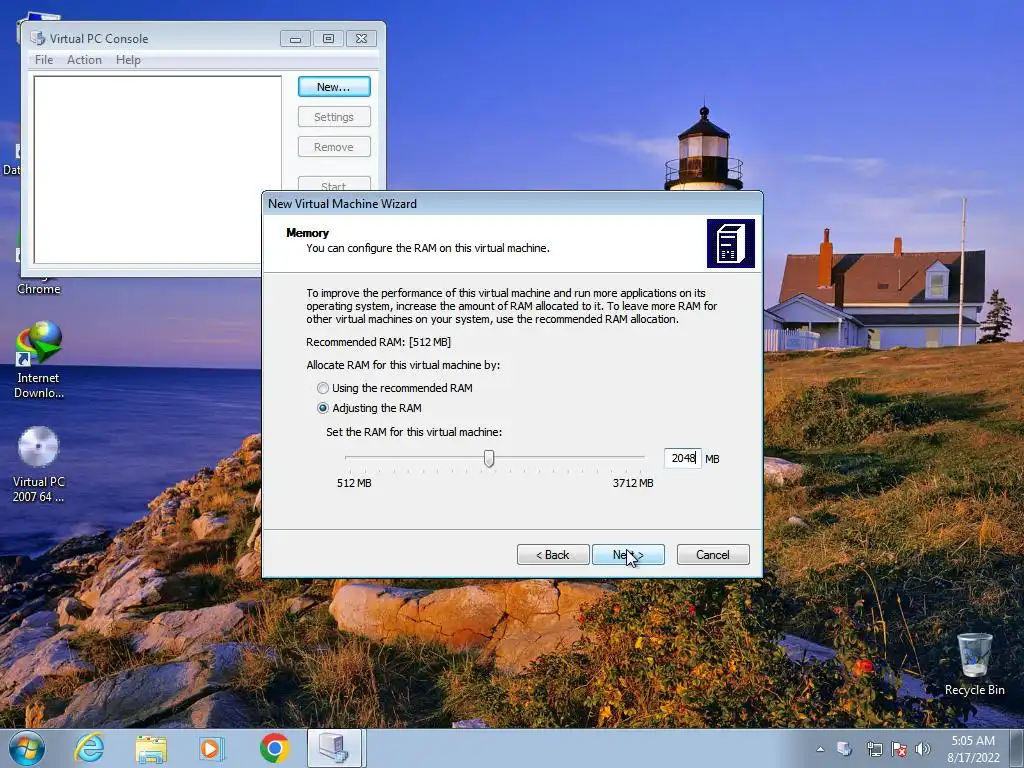Proceed with the Next > button
The width and height of the screenshot is (1024, 768).
[628, 554]
